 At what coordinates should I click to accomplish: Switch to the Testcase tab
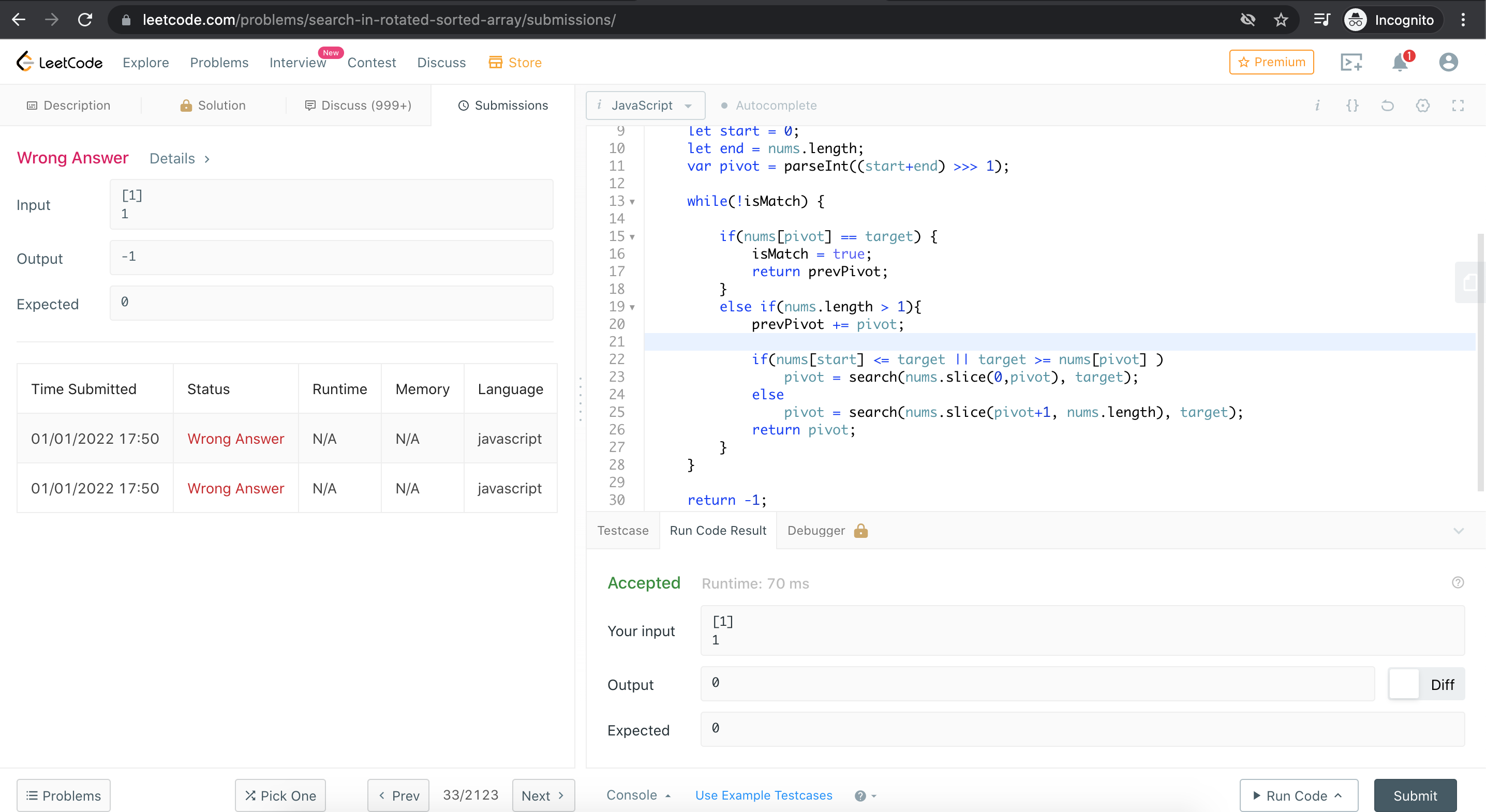(x=622, y=531)
